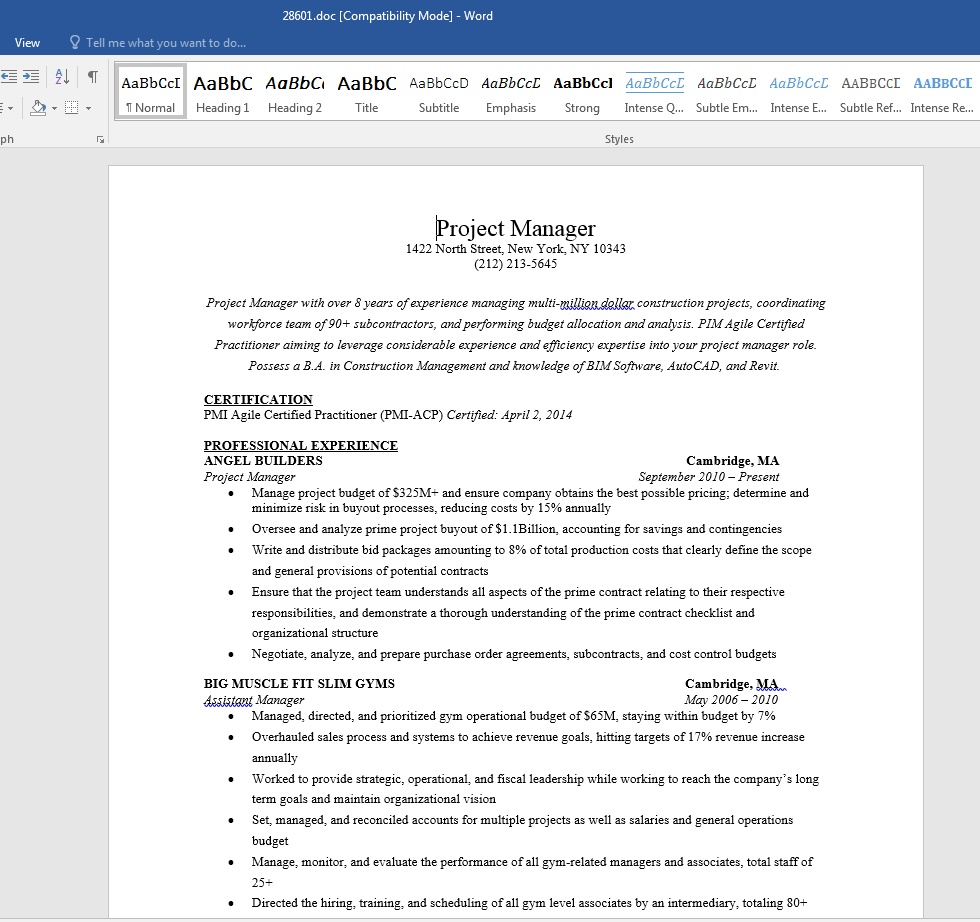Click the Tell me lightbulb icon

pos(74,43)
